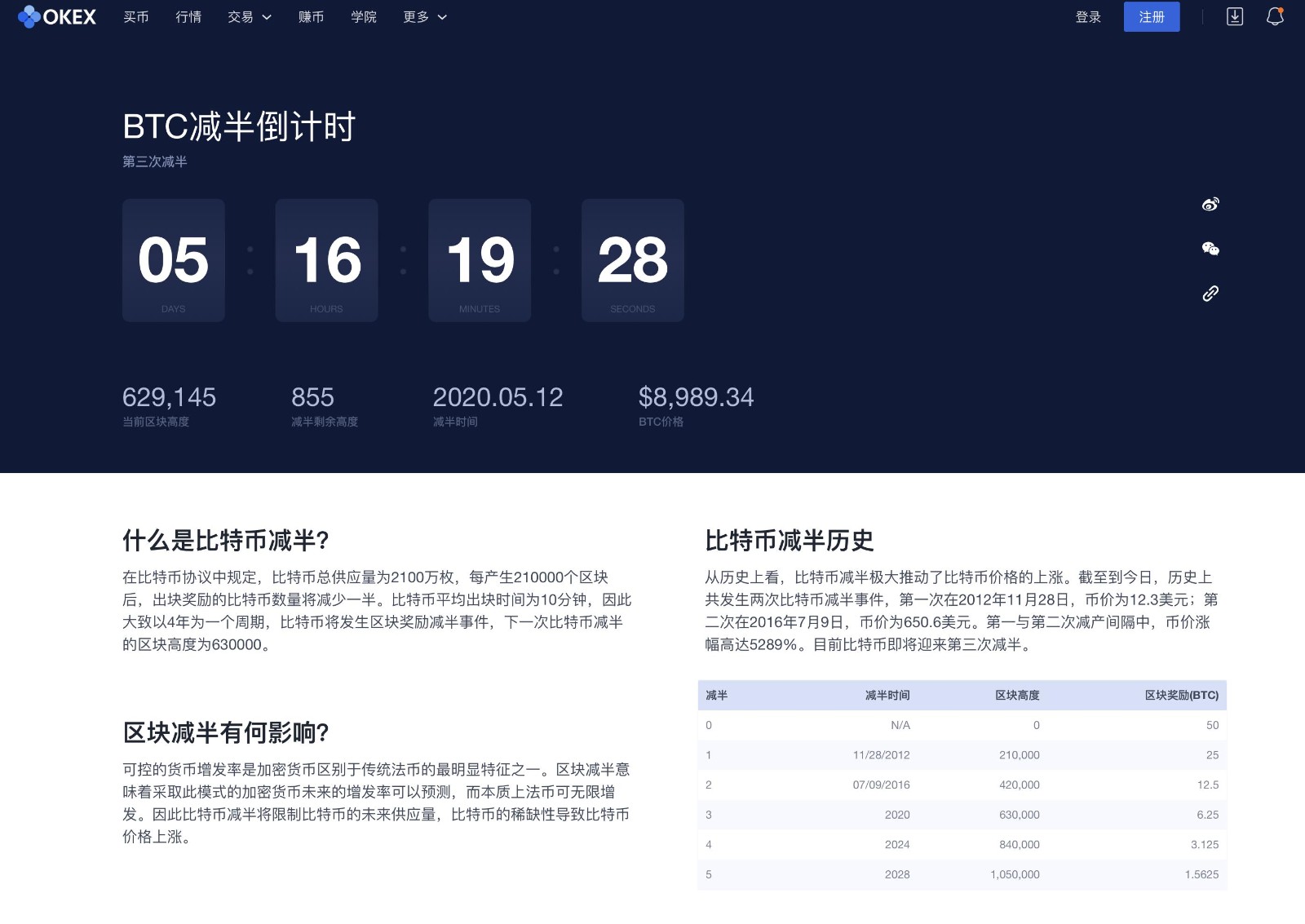Click the 什么是比特币减半? heading
Screen dimensions: 1305x924
226,540
